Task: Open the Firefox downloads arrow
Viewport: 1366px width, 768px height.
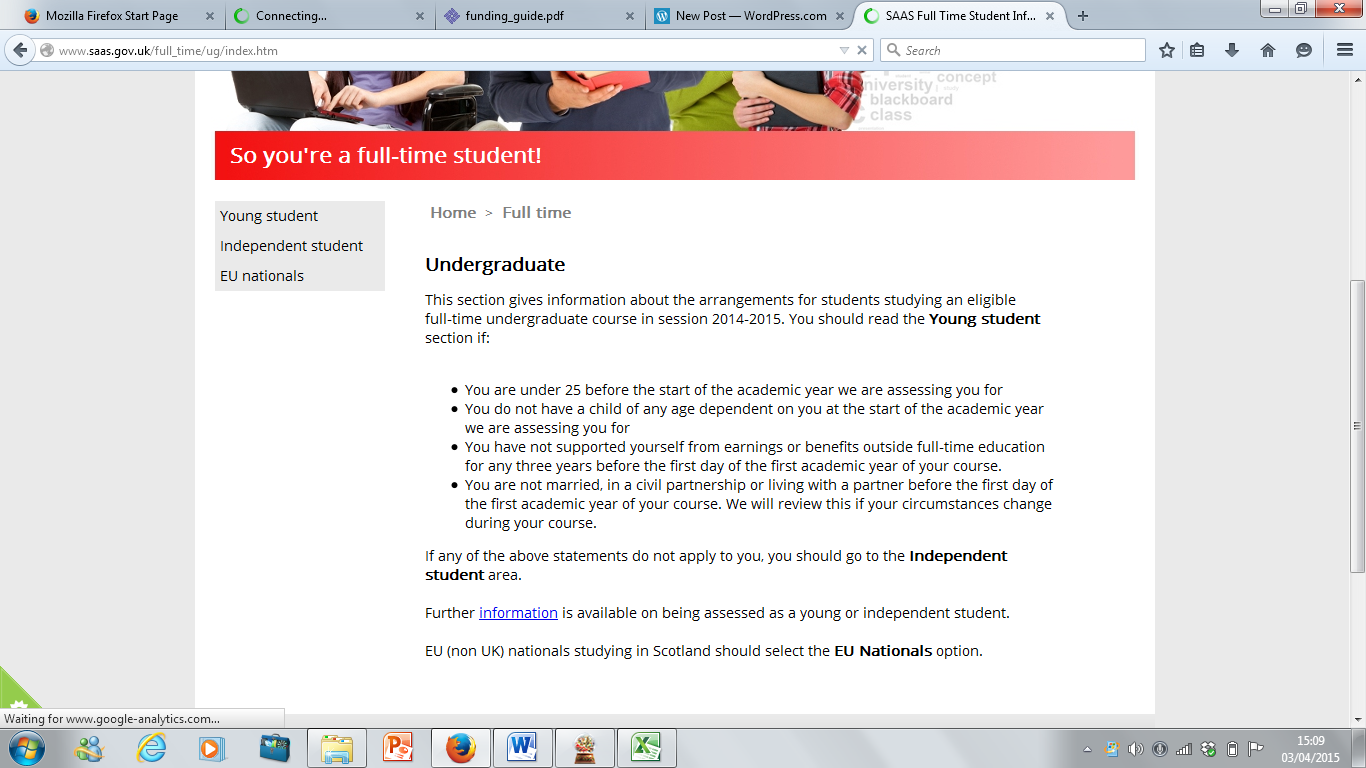Action: tap(1232, 50)
